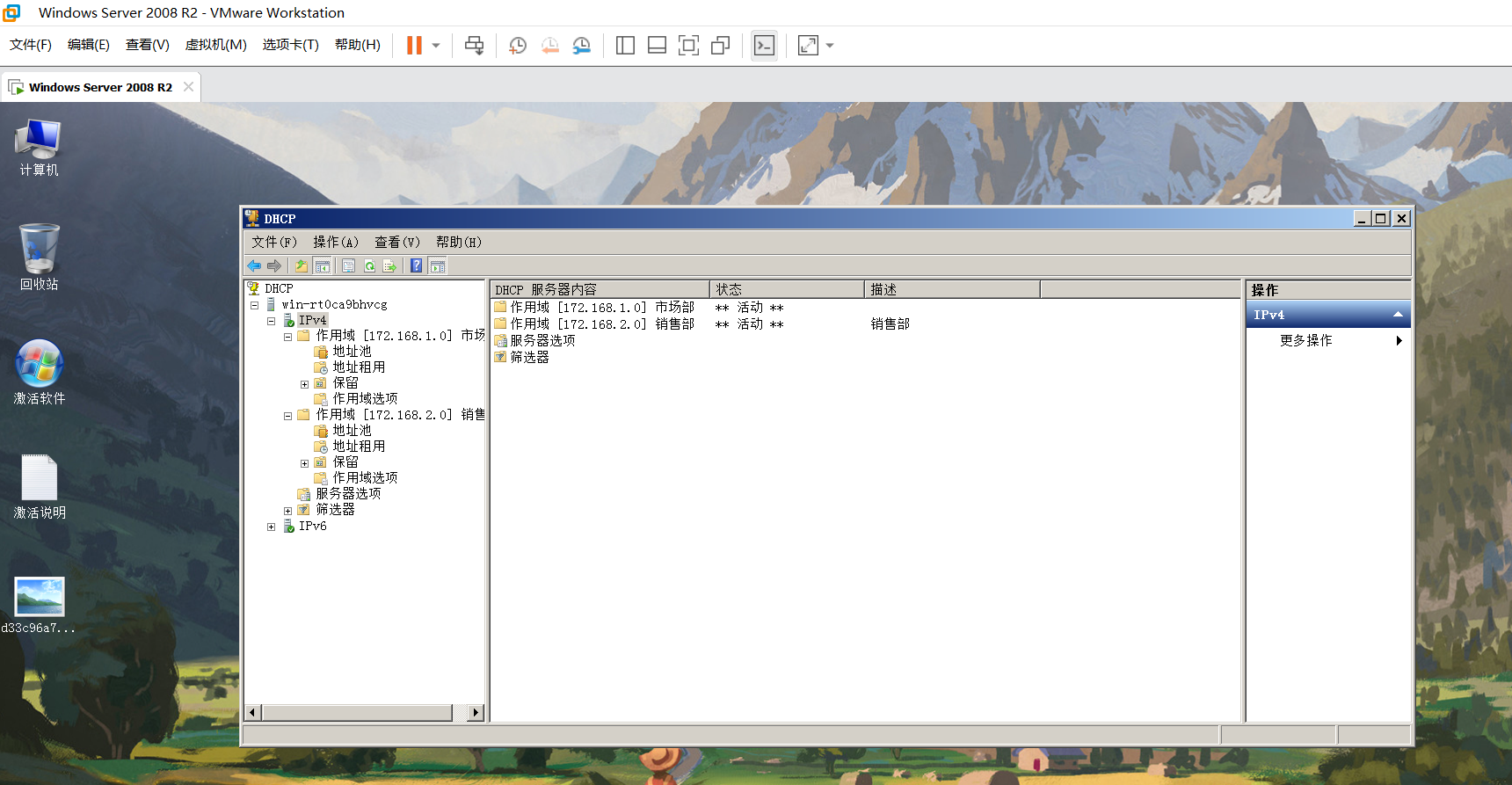Toggle show/hide console tree icon
The height and width of the screenshot is (785, 1512).
coord(323,265)
